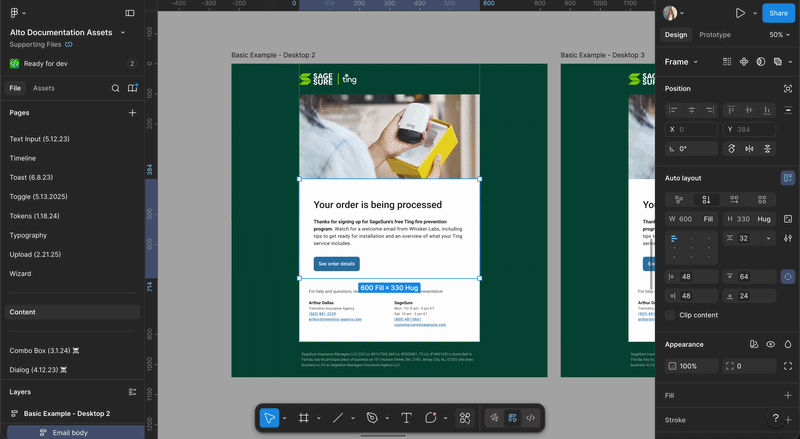
Task: Toggle individual corner radius icon
Action: coord(788,366)
